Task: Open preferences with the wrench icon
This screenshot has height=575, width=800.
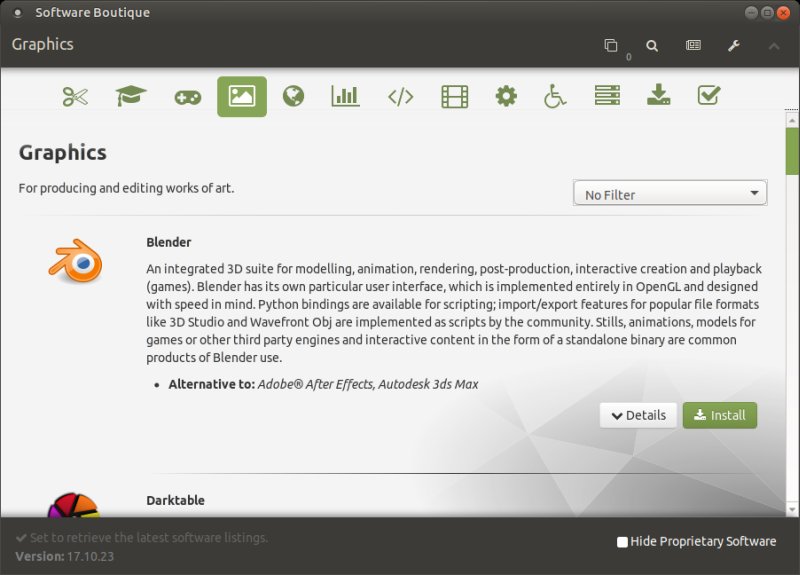Action: point(734,46)
